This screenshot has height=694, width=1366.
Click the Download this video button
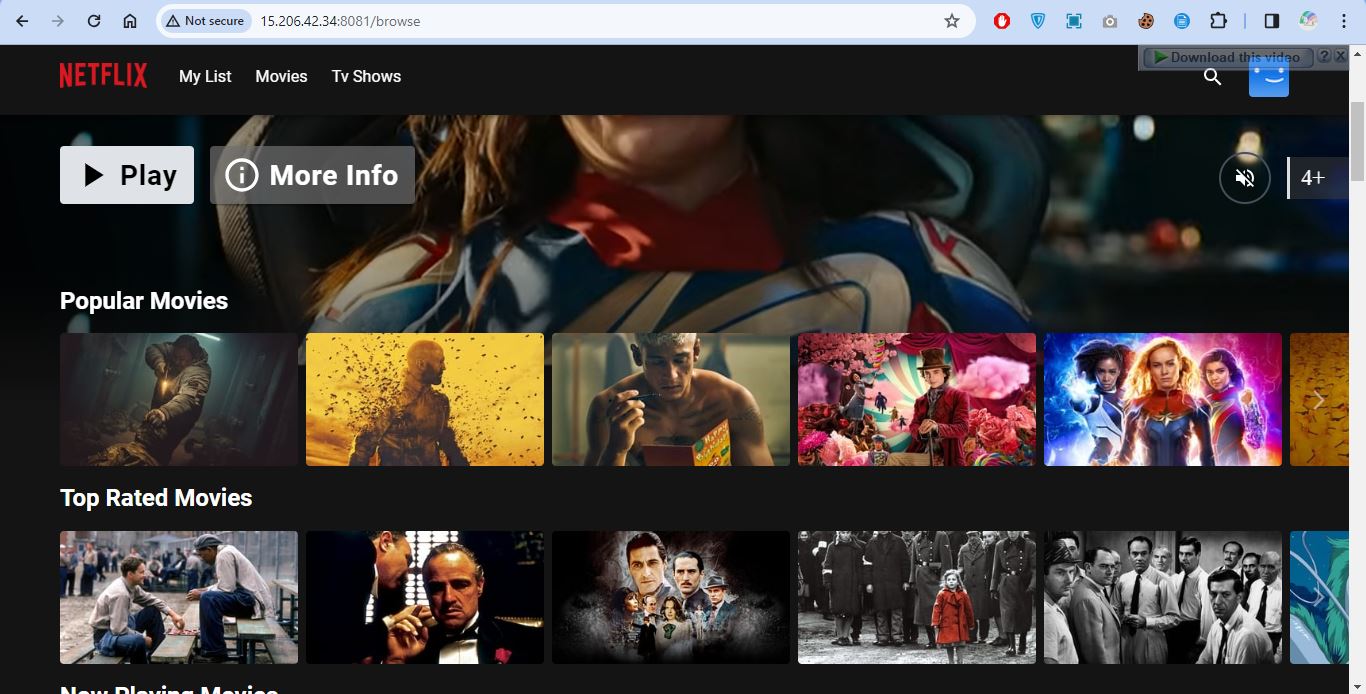[x=1227, y=57]
